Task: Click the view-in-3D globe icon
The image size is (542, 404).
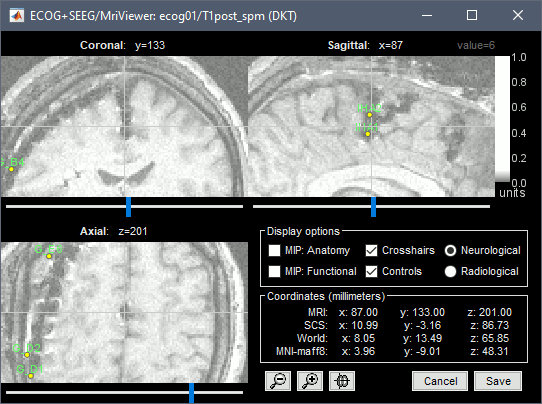Action: pyautogui.click(x=342, y=381)
